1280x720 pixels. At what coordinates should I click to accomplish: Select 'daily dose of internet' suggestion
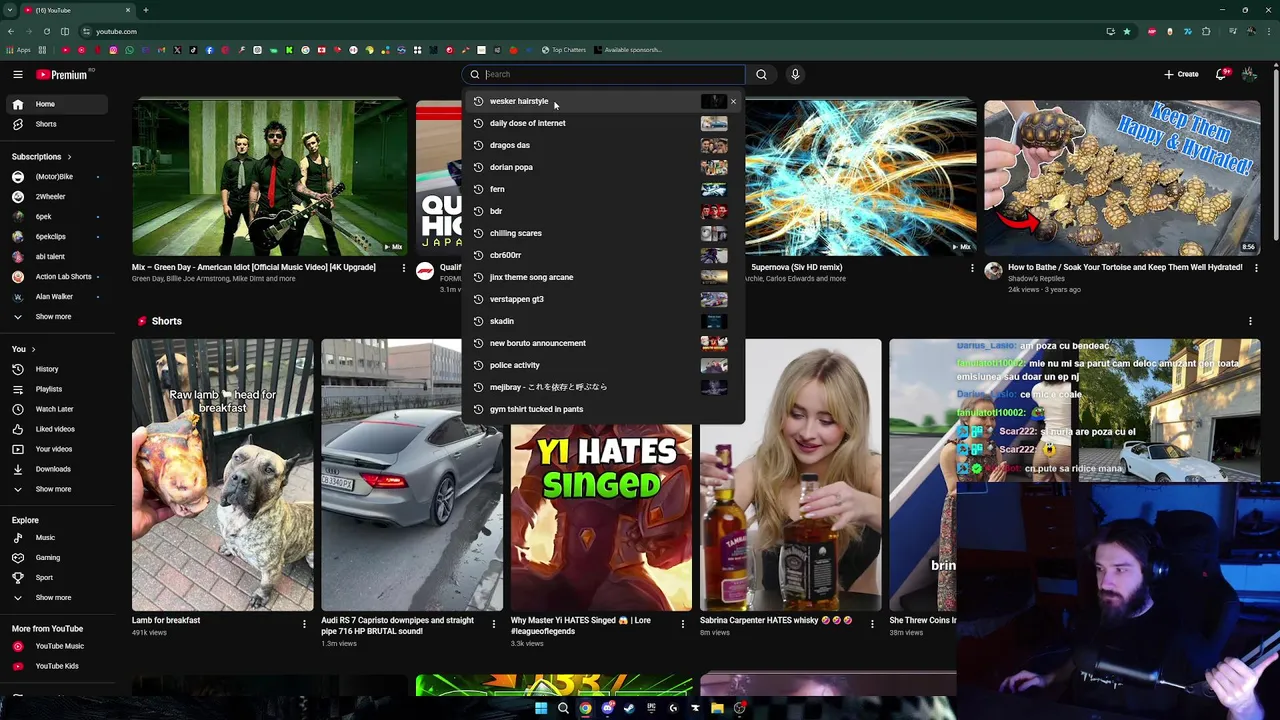click(604, 123)
